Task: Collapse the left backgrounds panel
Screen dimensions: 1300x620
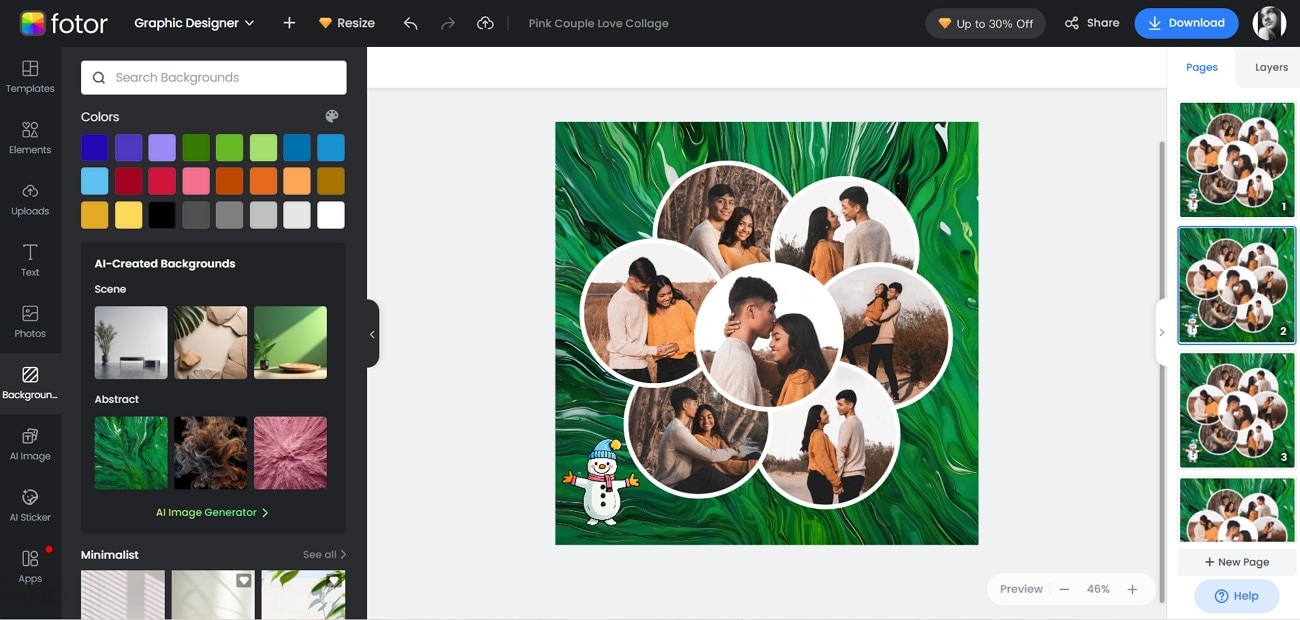Action: pyautogui.click(x=372, y=334)
